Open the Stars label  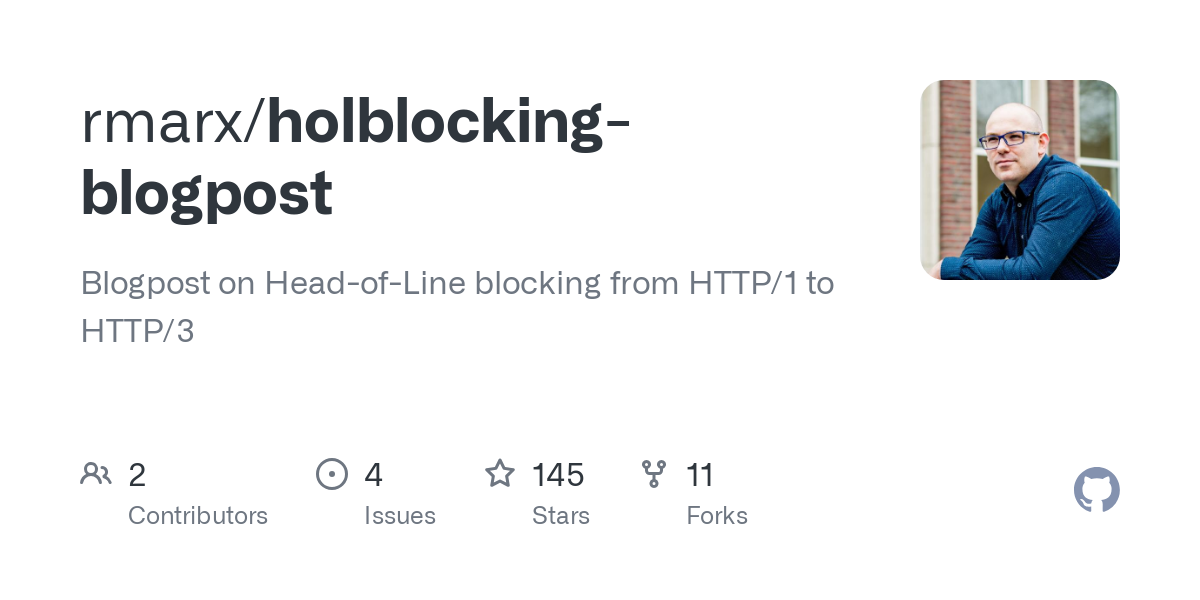(x=561, y=516)
